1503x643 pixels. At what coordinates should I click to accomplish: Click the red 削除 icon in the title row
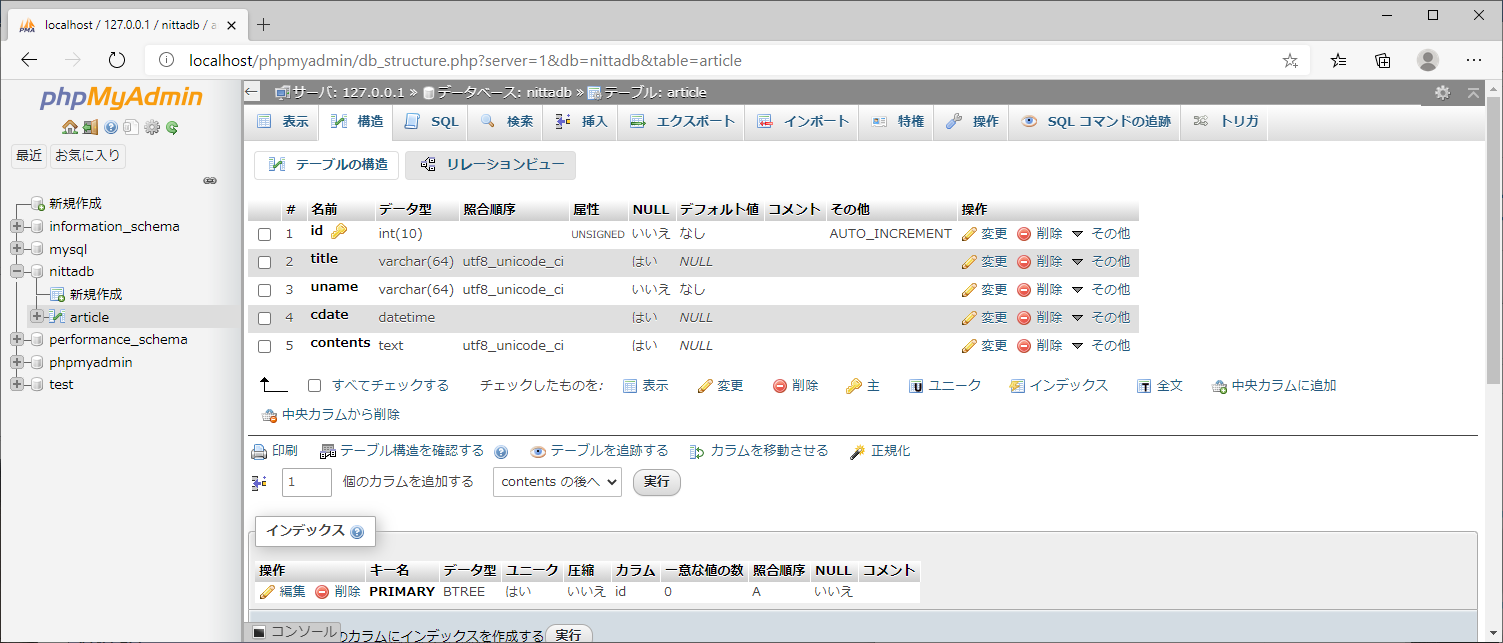coord(1024,262)
